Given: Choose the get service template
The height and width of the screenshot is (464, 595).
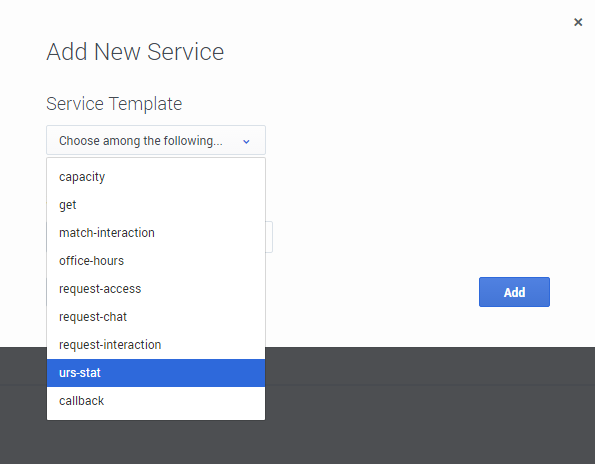Looking at the screenshot, I should coord(156,205).
